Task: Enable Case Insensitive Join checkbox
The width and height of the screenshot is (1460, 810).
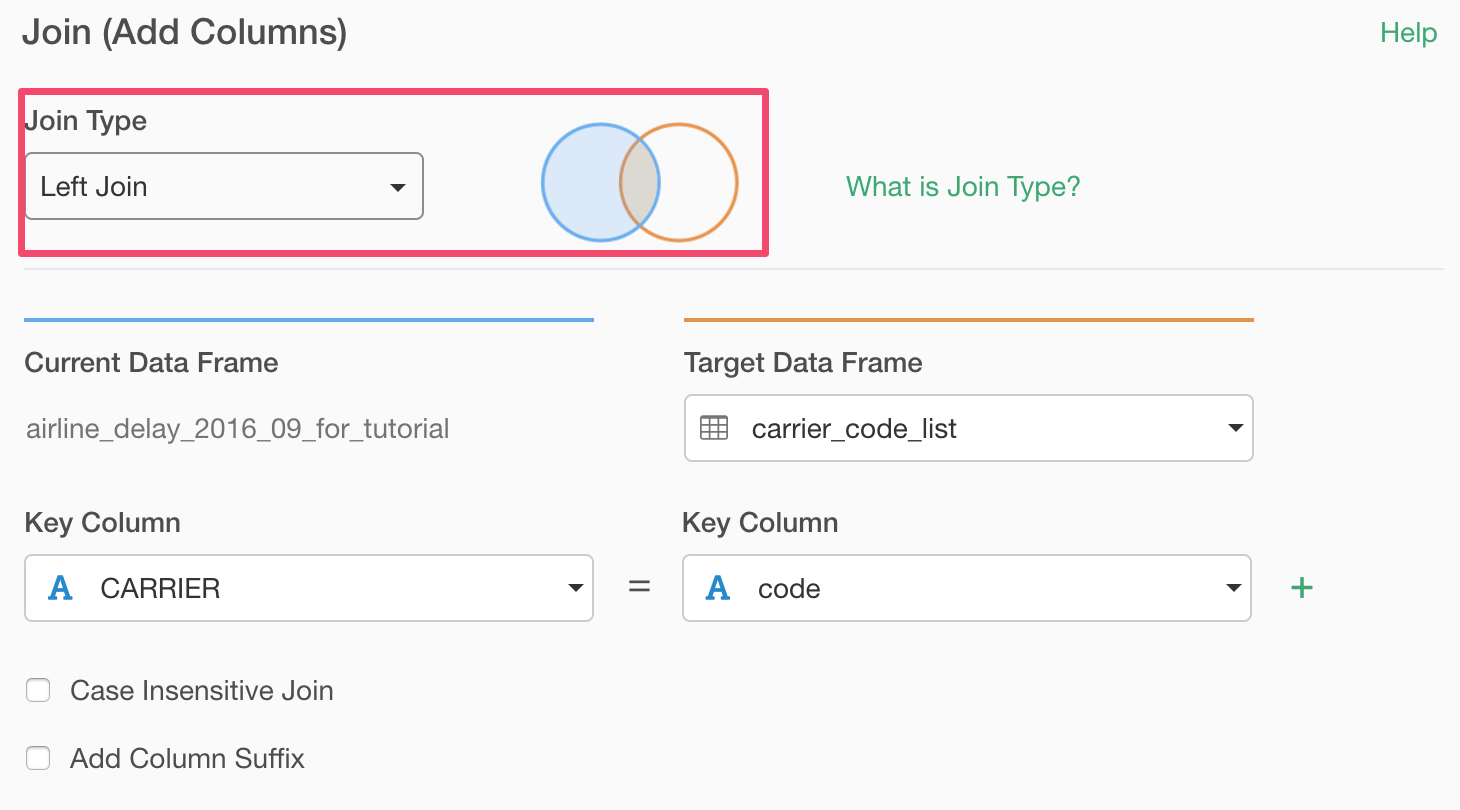Action: pos(38,690)
